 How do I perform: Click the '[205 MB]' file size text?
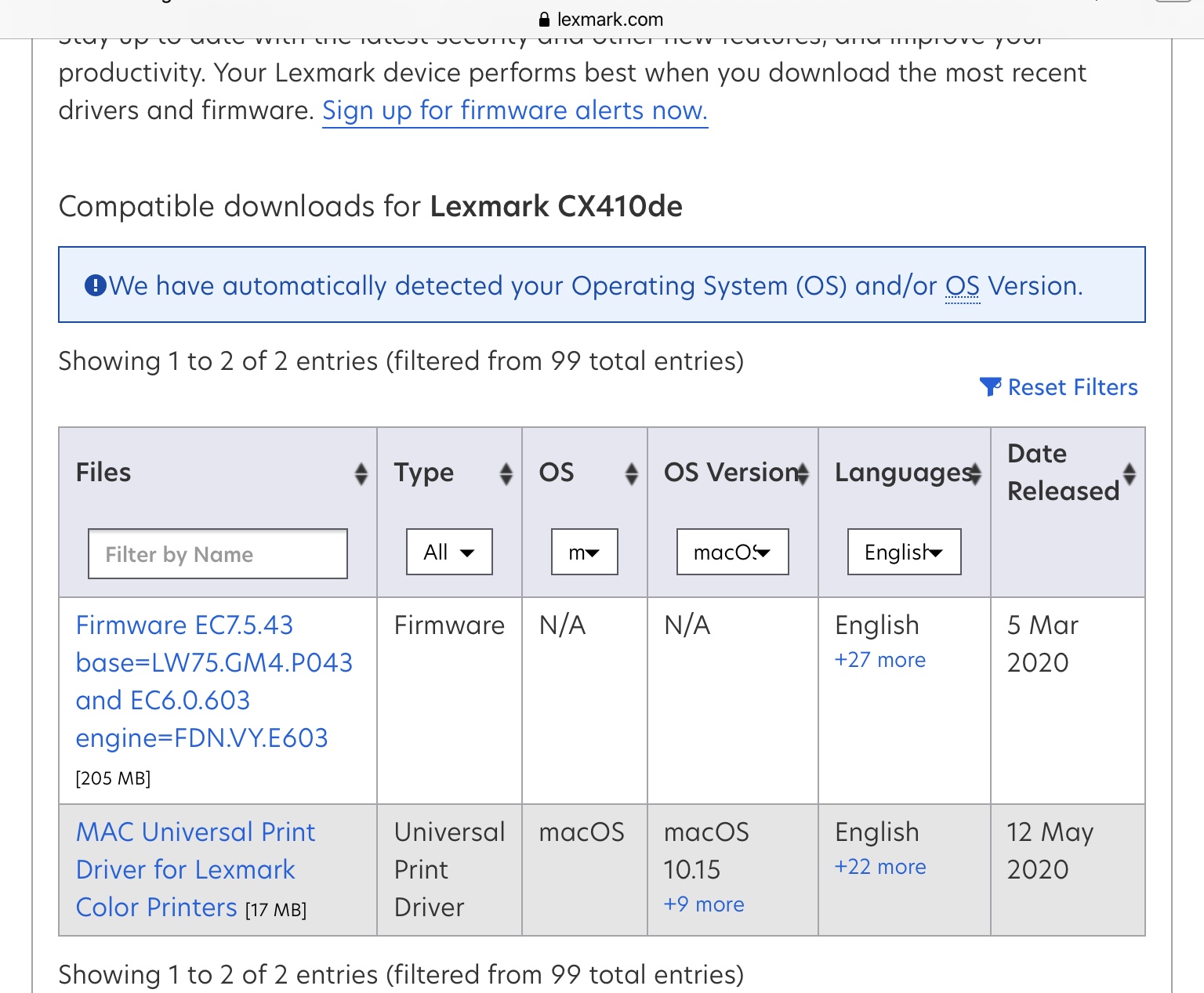coord(113,778)
